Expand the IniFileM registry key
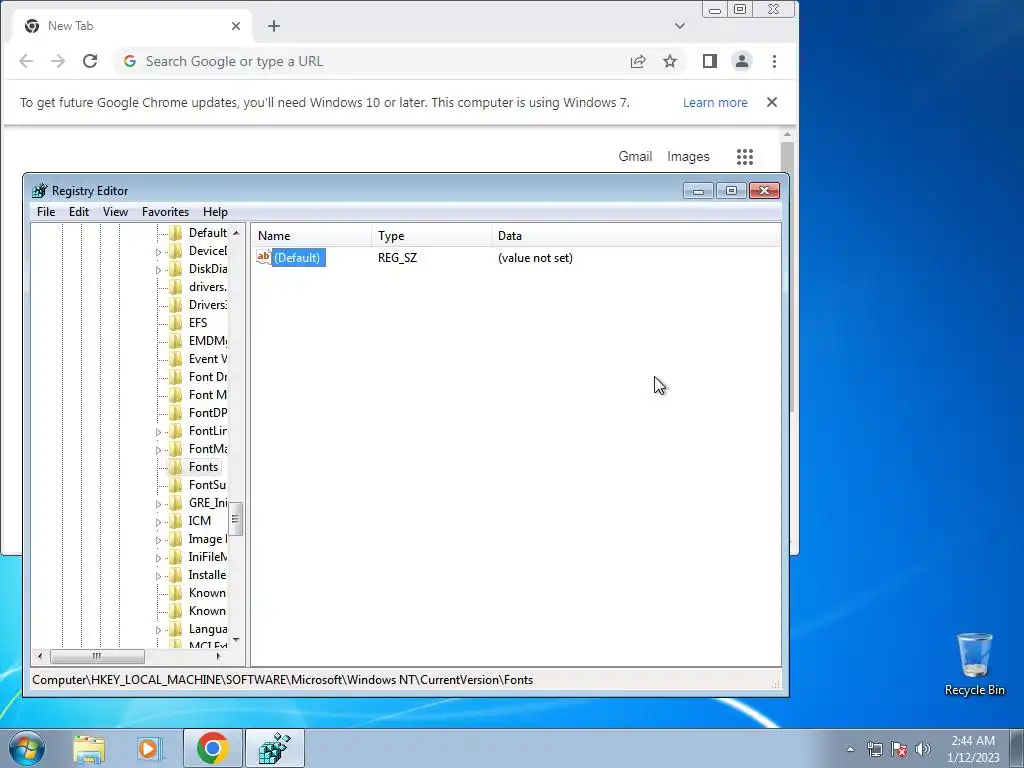The image size is (1024, 768). point(158,558)
